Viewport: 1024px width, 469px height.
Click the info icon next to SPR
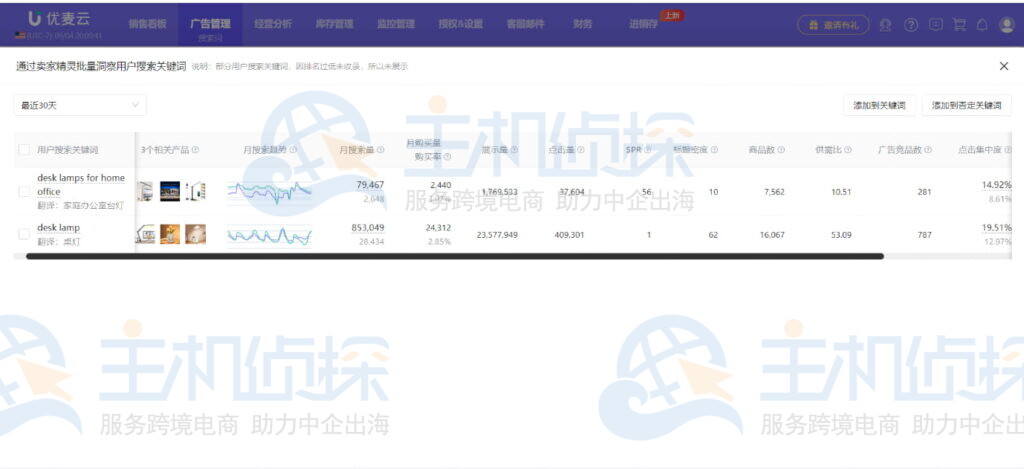tap(648, 150)
